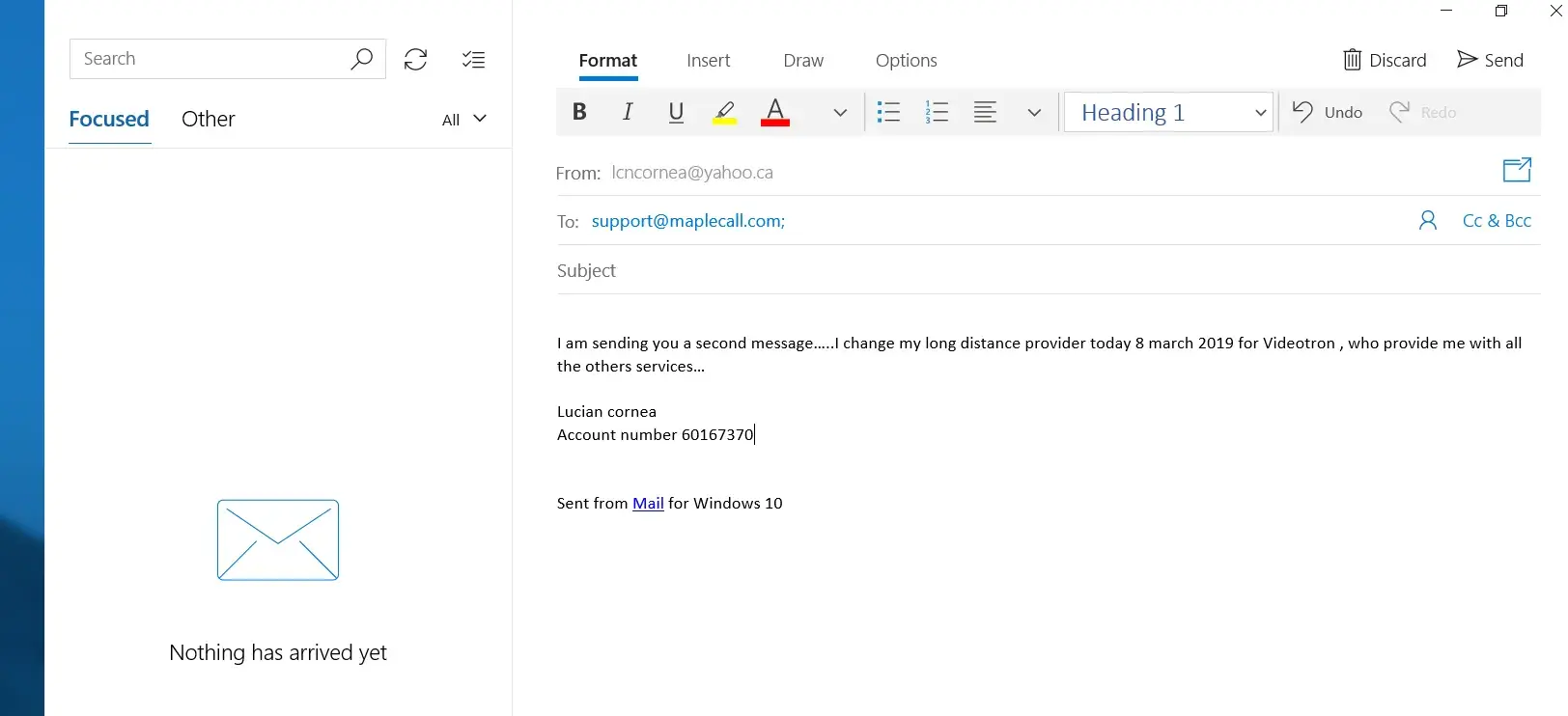Insert a bulleted list
Viewport: 1568px width, 716px height.
click(888, 112)
